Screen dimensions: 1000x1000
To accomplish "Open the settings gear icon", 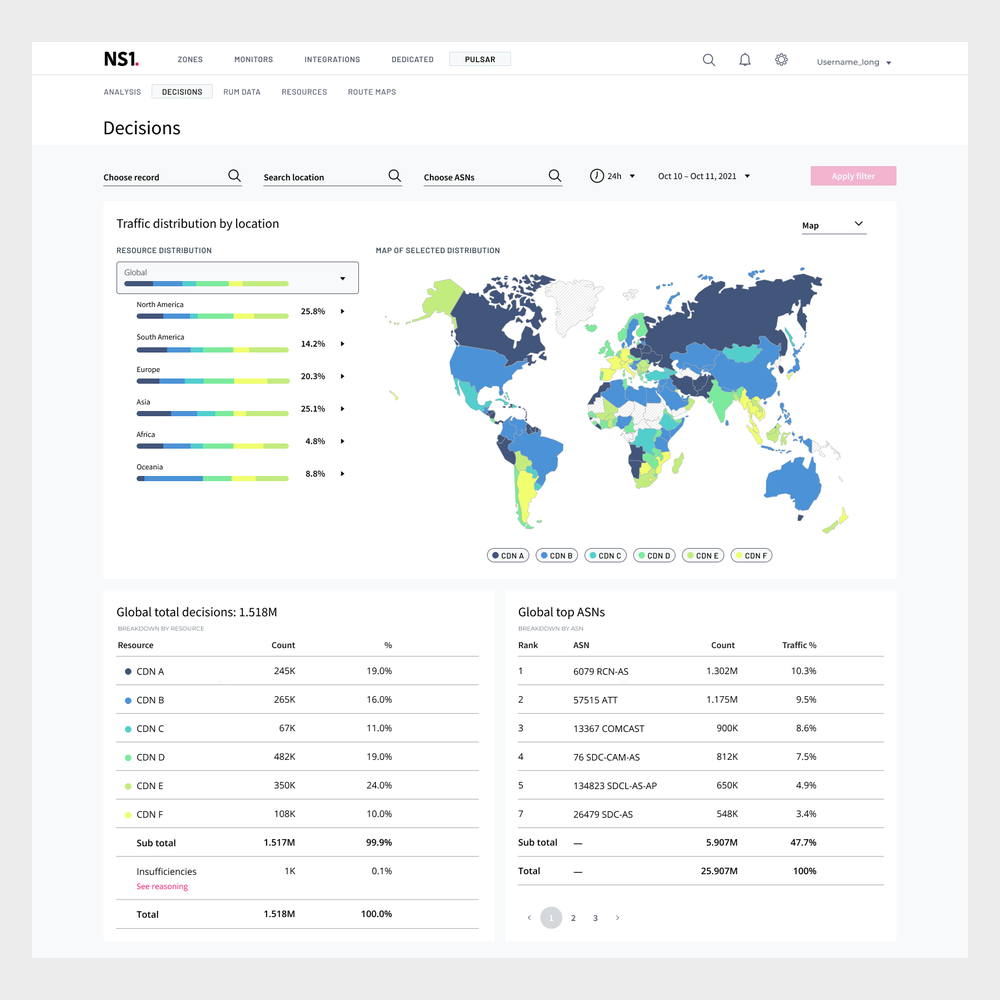I will [781, 60].
